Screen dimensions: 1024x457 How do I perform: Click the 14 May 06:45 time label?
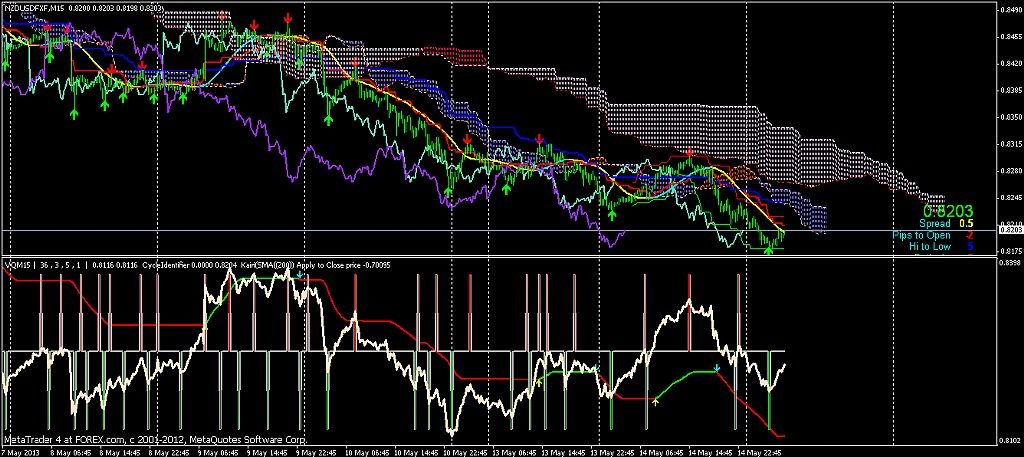coord(662,452)
